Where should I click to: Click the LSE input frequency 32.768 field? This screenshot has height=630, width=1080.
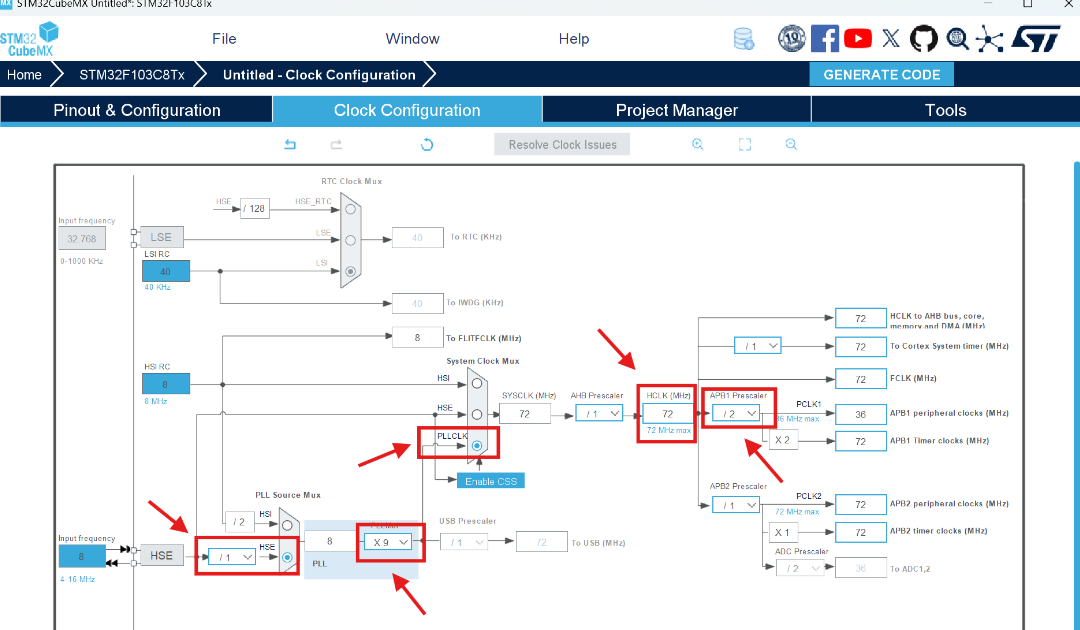82,238
